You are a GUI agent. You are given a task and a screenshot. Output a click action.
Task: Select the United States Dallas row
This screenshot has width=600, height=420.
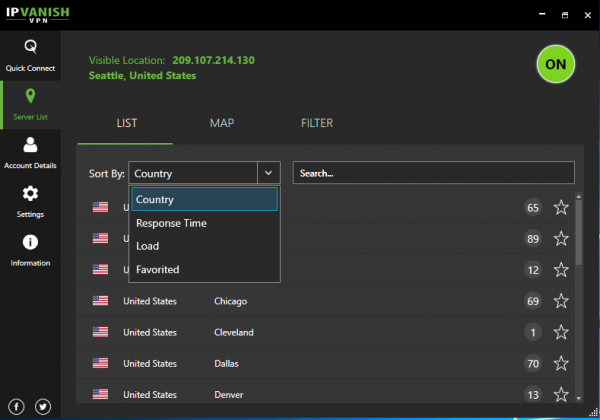(325, 363)
